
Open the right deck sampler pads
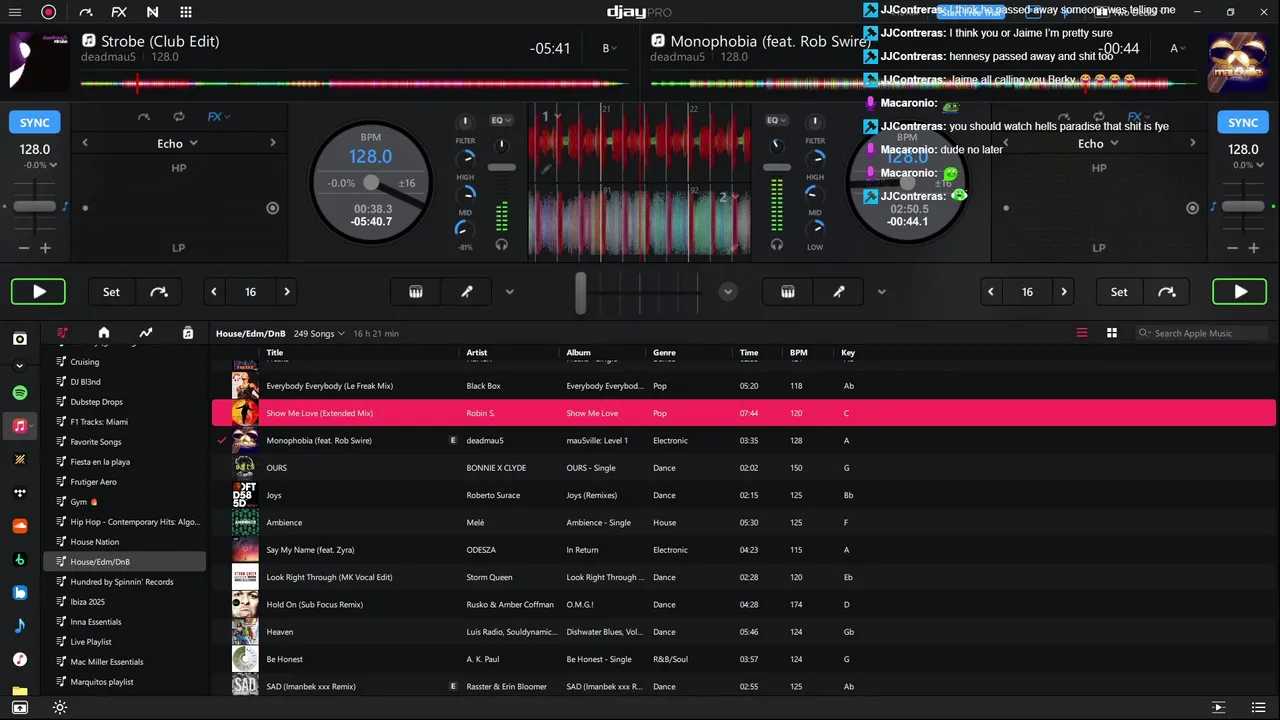788,292
